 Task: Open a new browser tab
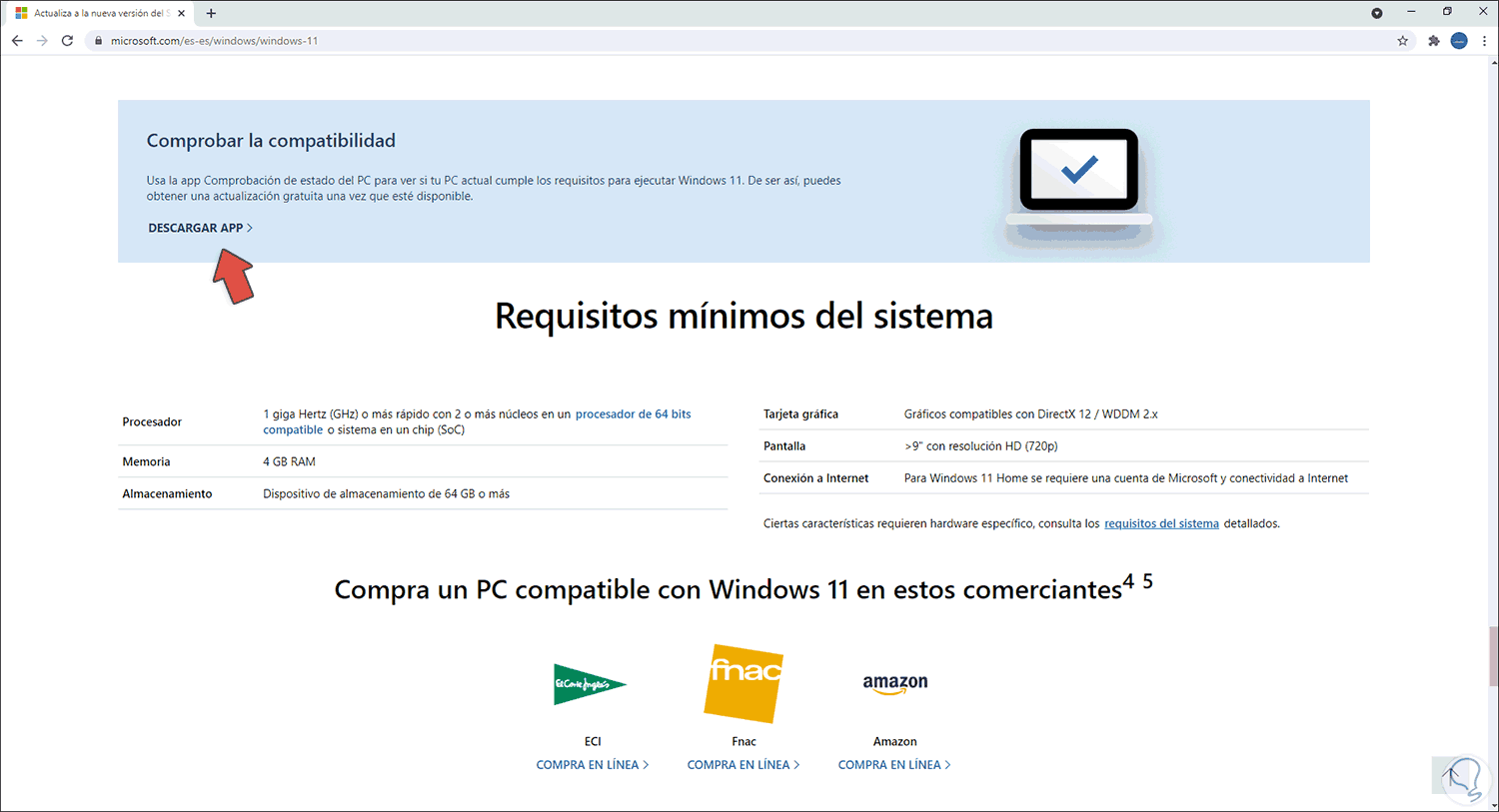tap(211, 13)
